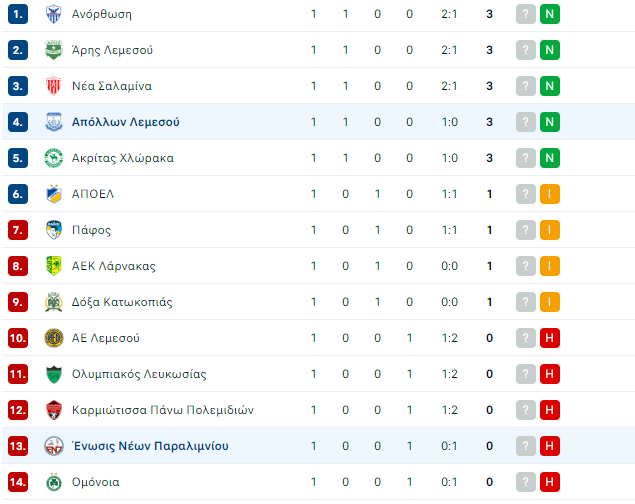Open the Απόλλων Λεμεσού team link
This screenshot has height=504, width=635.
click(126, 122)
